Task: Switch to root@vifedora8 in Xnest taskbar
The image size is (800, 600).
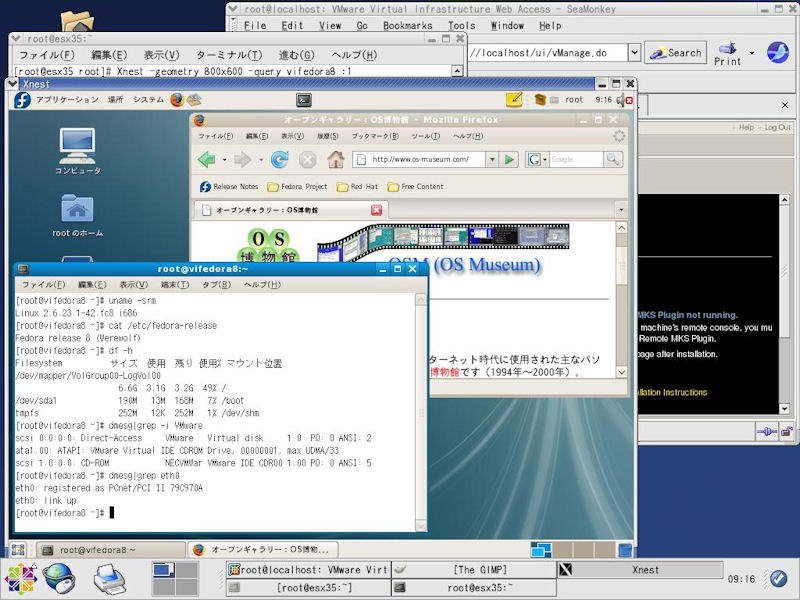Action: point(110,550)
